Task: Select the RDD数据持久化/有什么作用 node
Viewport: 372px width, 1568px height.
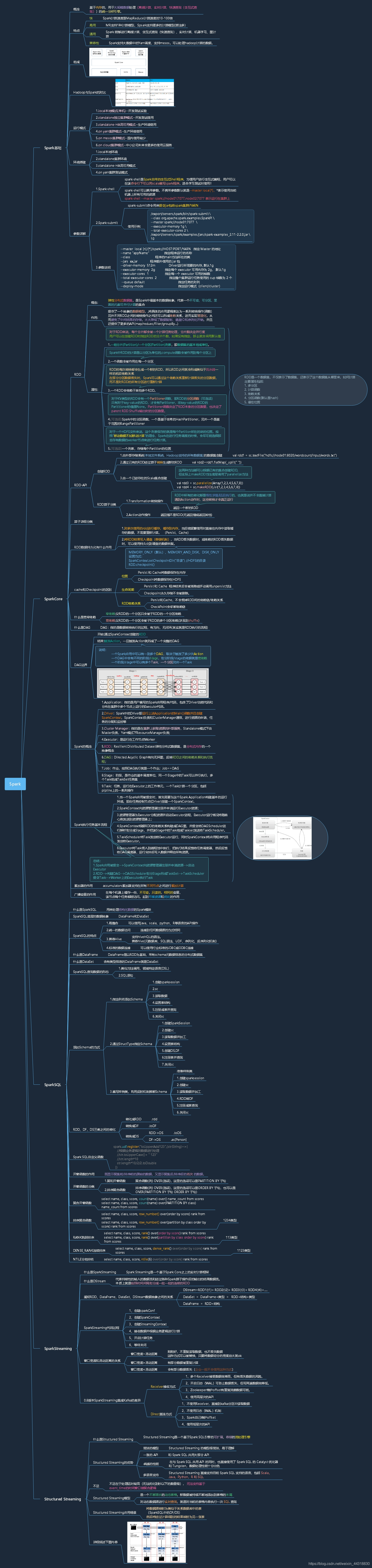Action: (x=93, y=547)
